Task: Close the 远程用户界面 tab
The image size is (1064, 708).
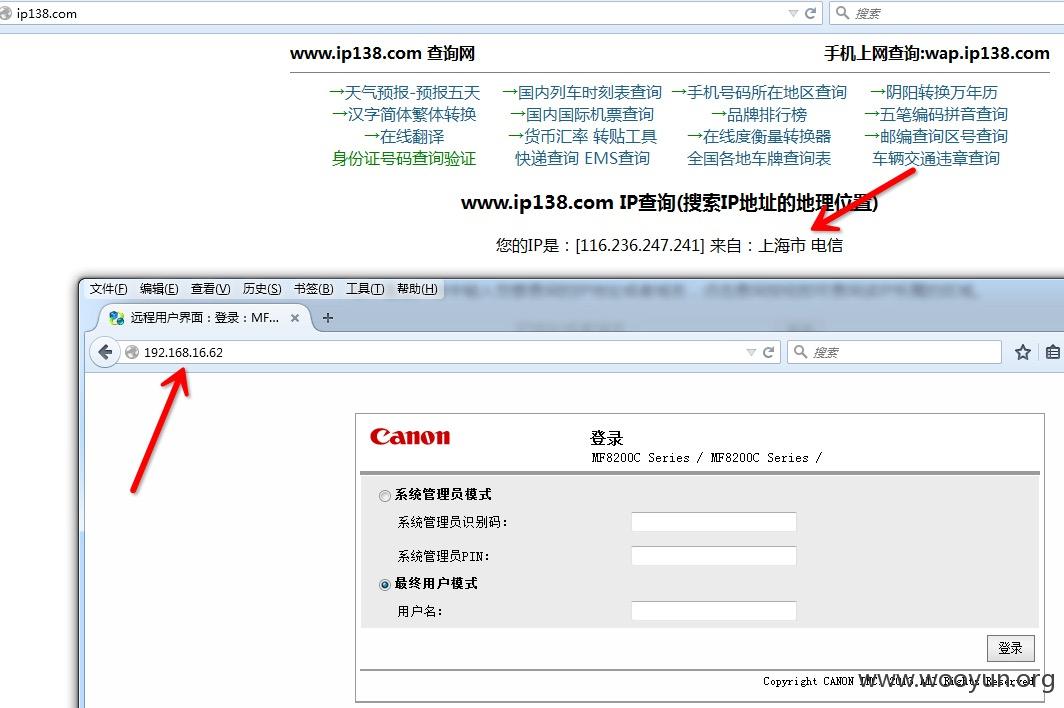Action: point(295,318)
